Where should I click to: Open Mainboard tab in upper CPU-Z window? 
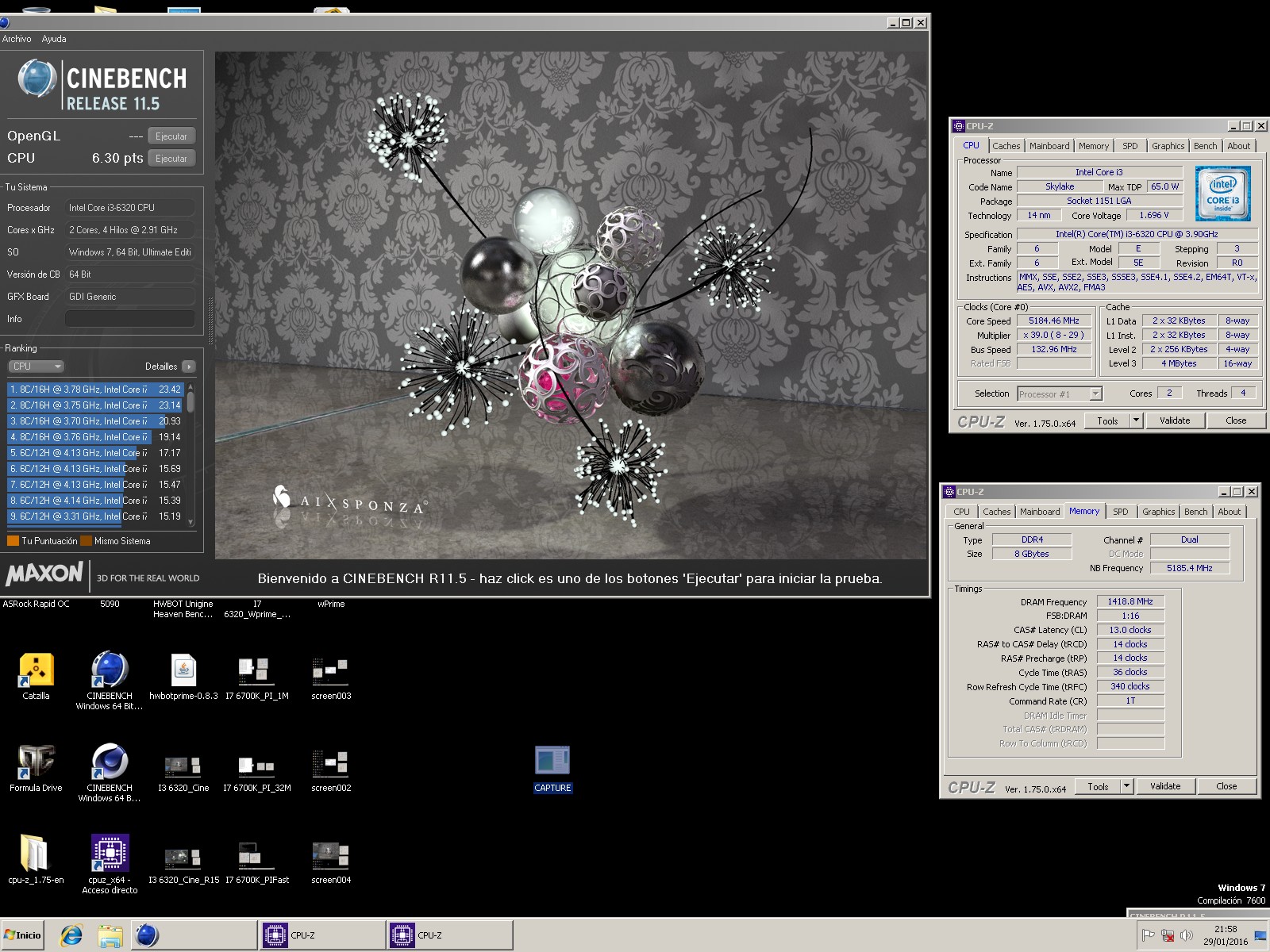tap(1049, 146)
